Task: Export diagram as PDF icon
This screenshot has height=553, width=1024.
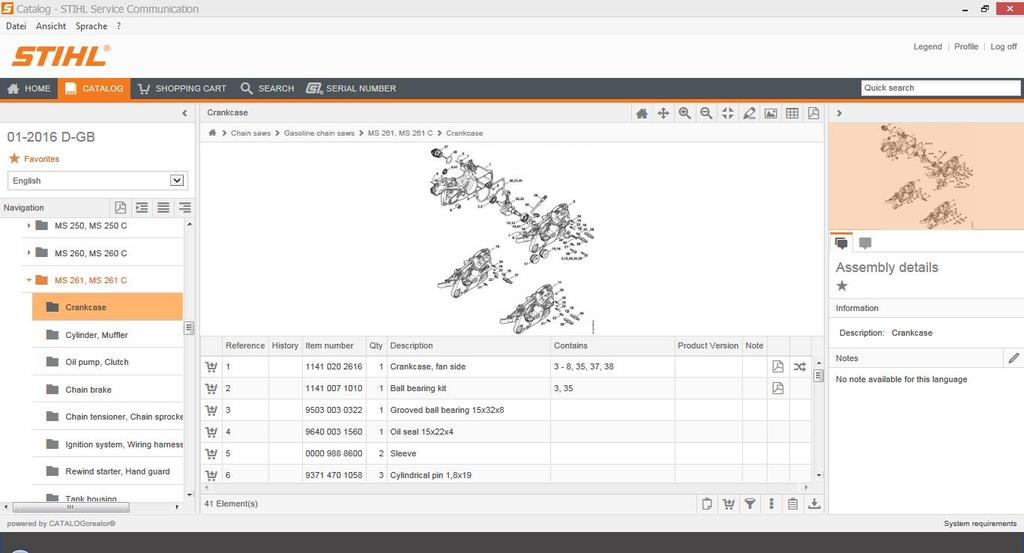Action: tap(813, 113)
